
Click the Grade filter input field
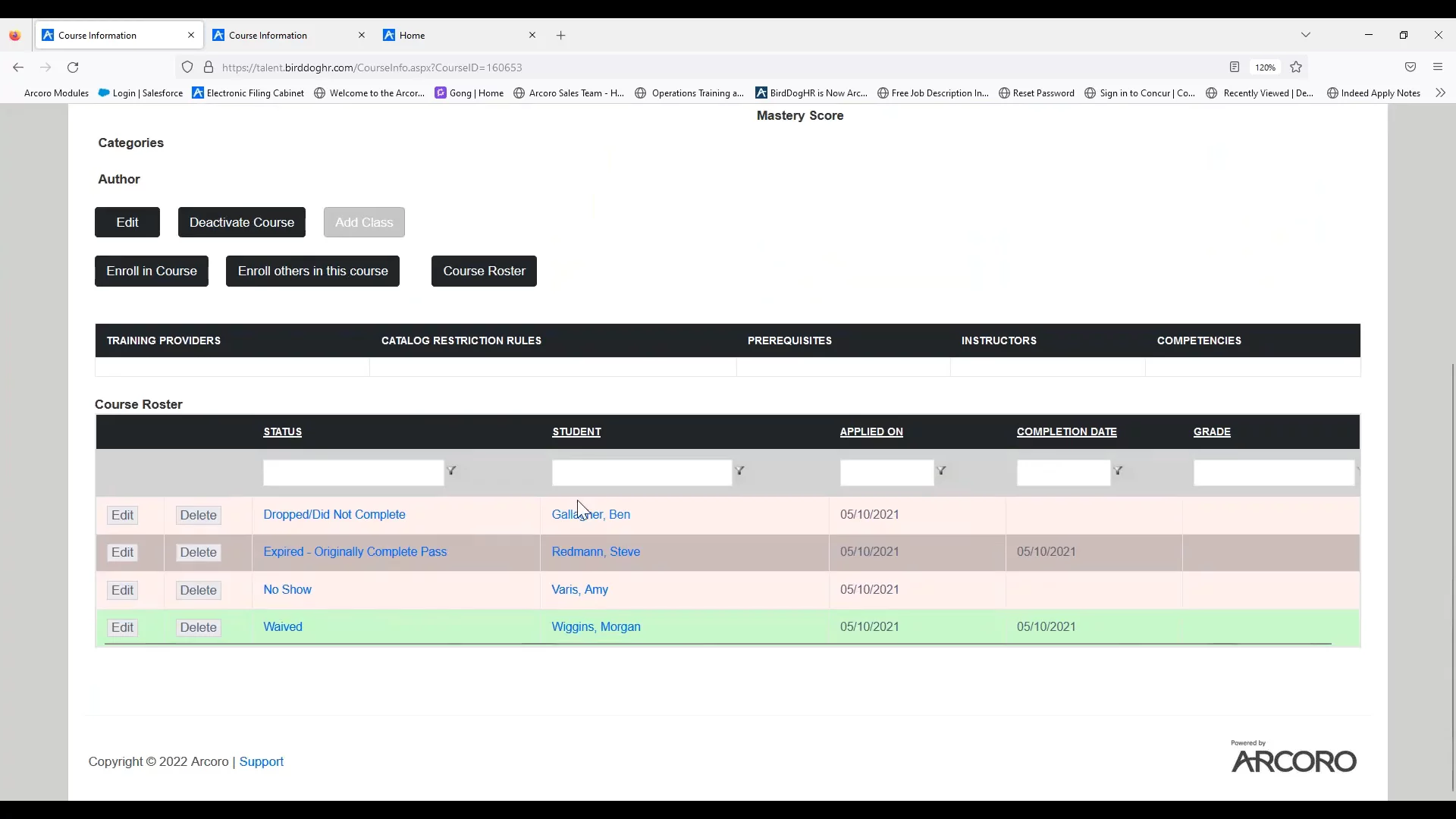pos(1272,473)
